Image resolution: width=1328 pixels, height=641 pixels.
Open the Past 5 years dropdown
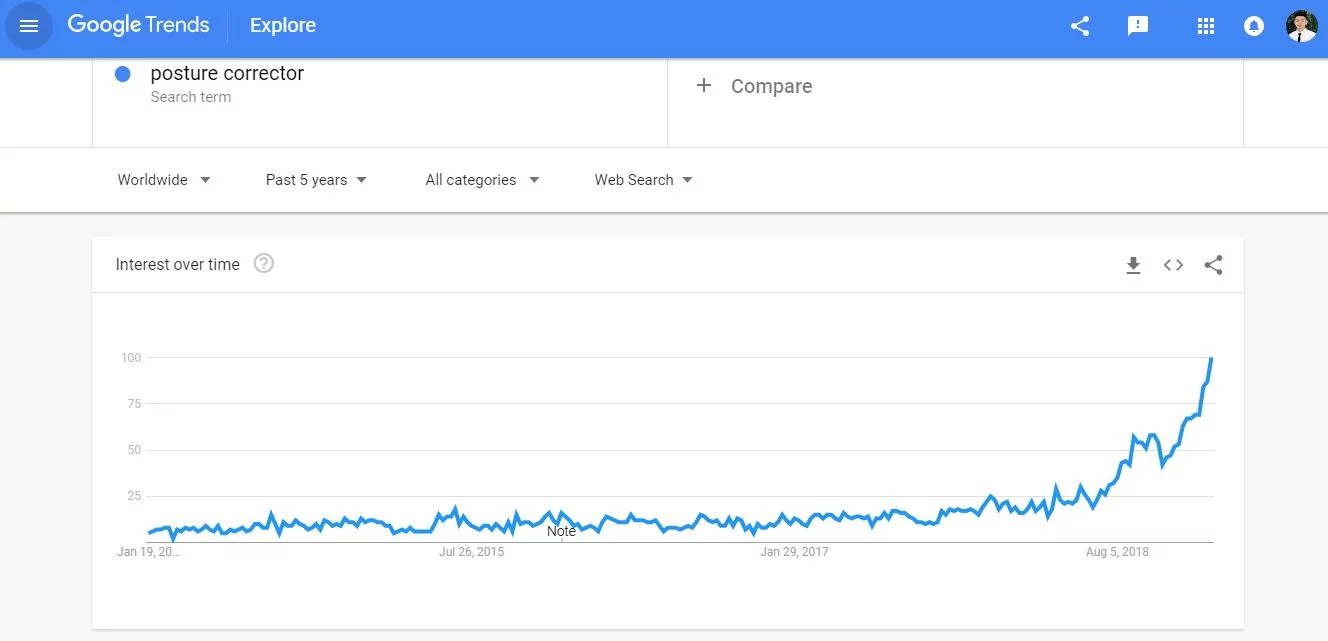316,180
